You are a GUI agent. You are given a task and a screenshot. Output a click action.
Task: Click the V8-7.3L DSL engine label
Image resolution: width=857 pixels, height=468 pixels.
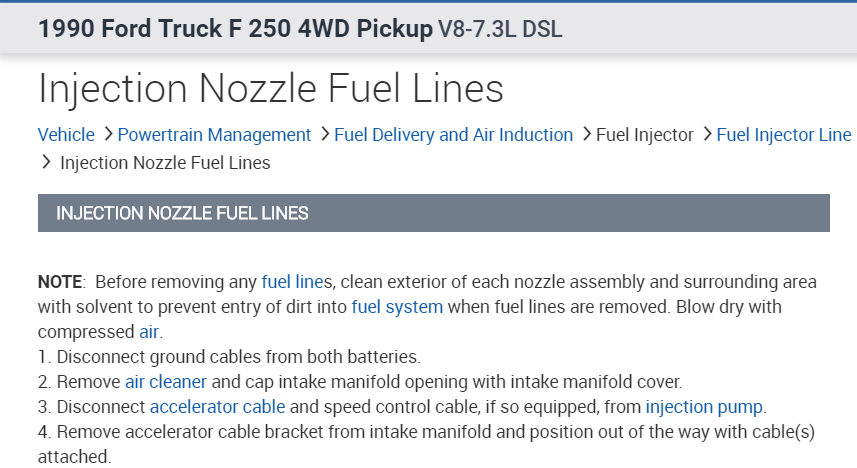[x=500, y=29]
